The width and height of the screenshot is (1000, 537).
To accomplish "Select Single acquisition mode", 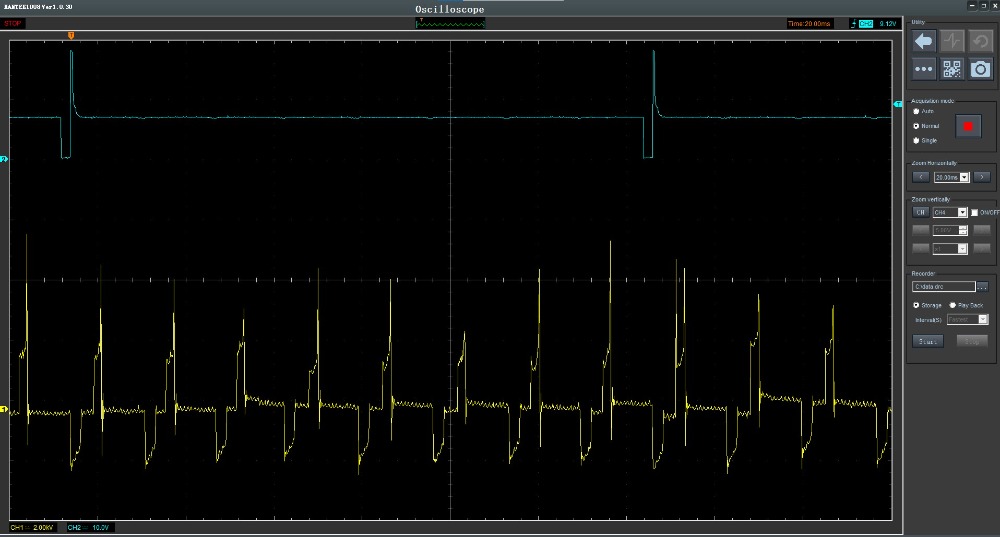I will click(916, 140).
